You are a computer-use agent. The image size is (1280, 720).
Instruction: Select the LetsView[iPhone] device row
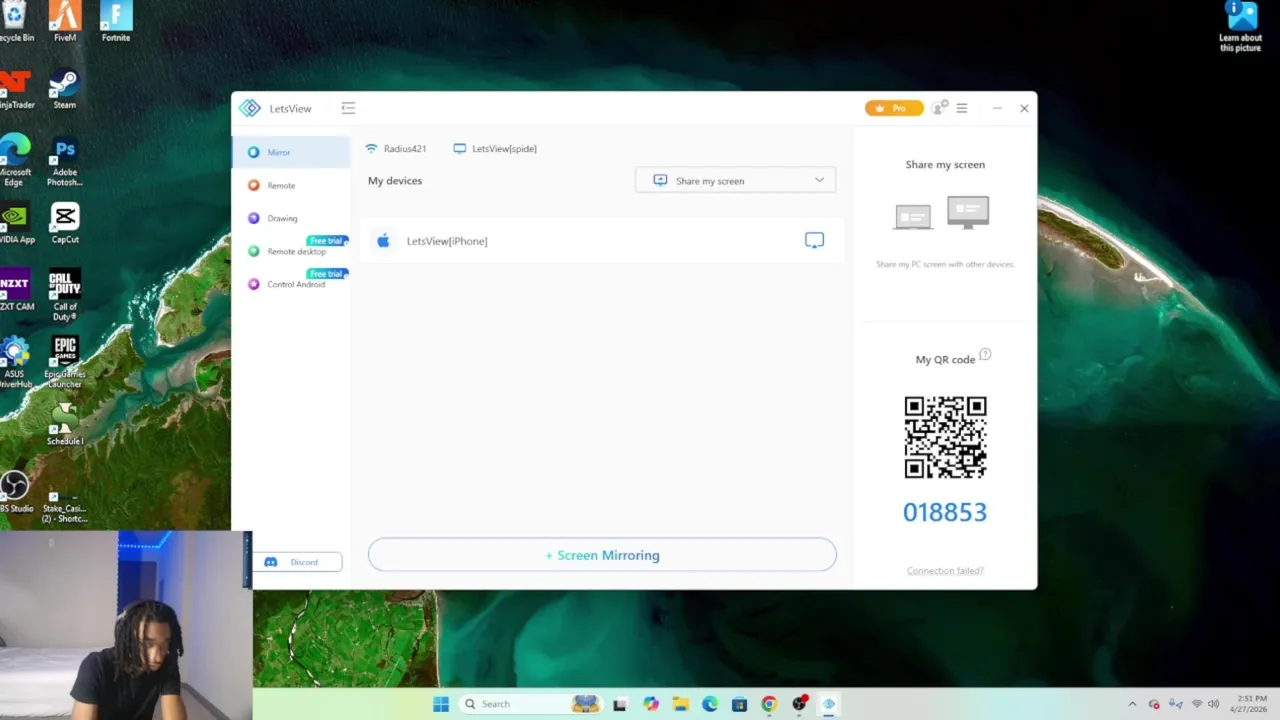(x=602, y=241)
